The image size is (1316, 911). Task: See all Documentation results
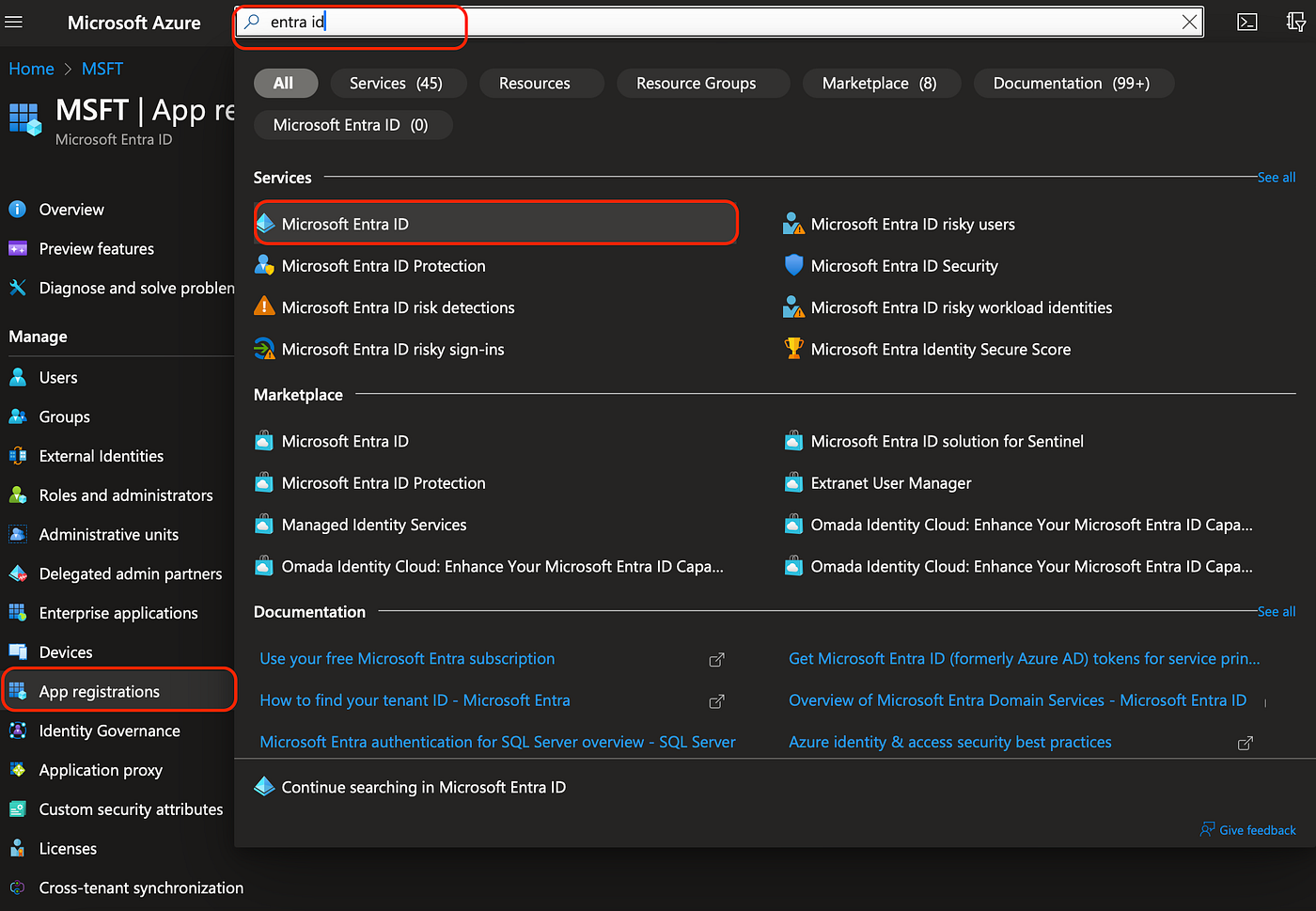pyautogui.click(x=1277, y=611)
